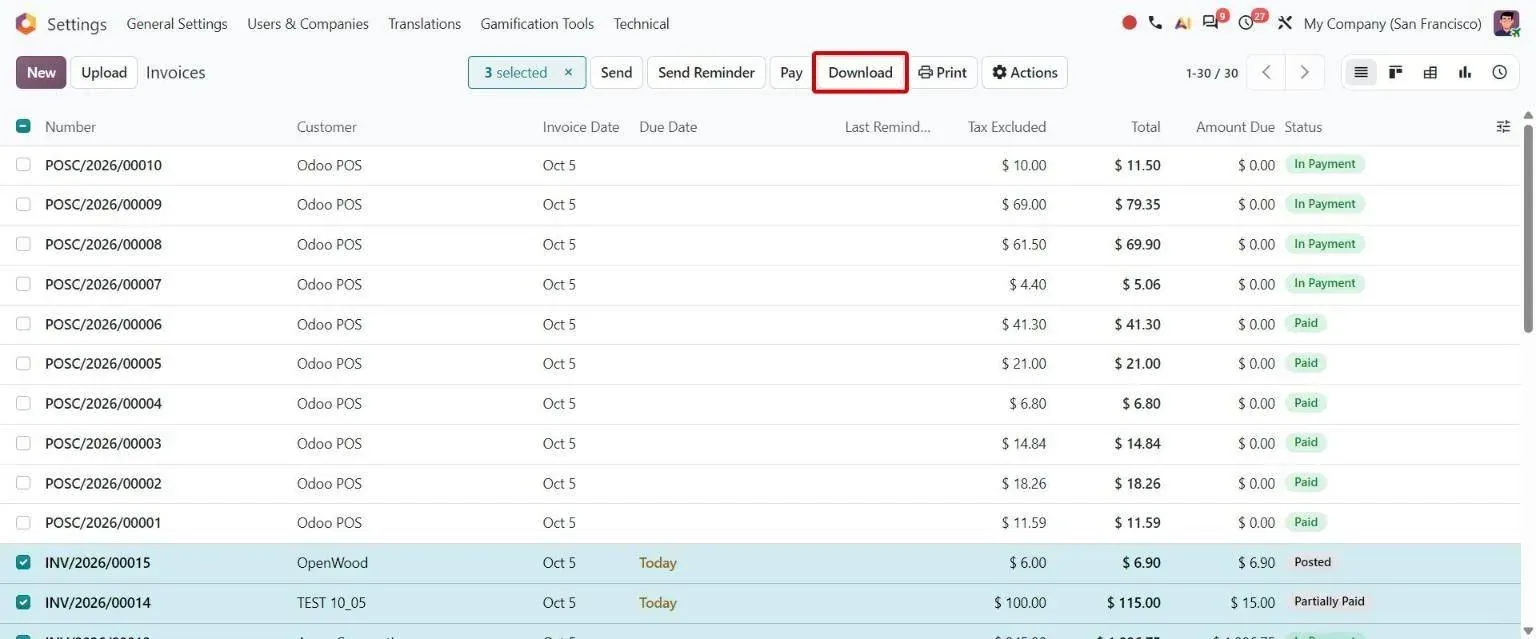This screenshot has height=639, width=1536.
Task: Click the Pay button
Action: point(791,72)
